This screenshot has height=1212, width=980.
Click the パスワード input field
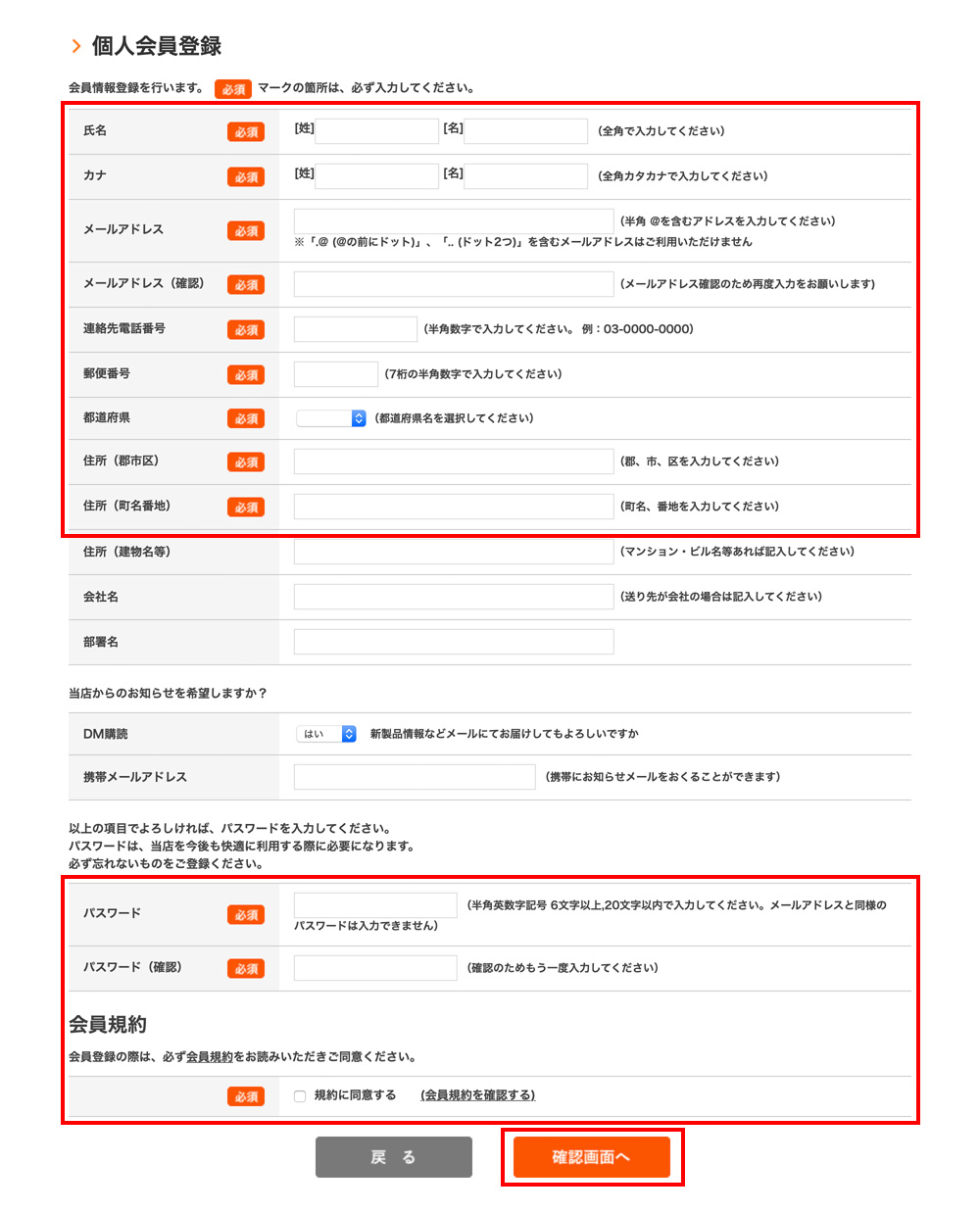[374, 905]
